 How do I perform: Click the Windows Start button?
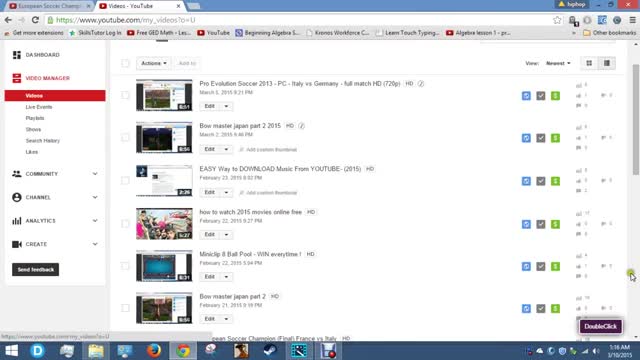tap(11, 351)
